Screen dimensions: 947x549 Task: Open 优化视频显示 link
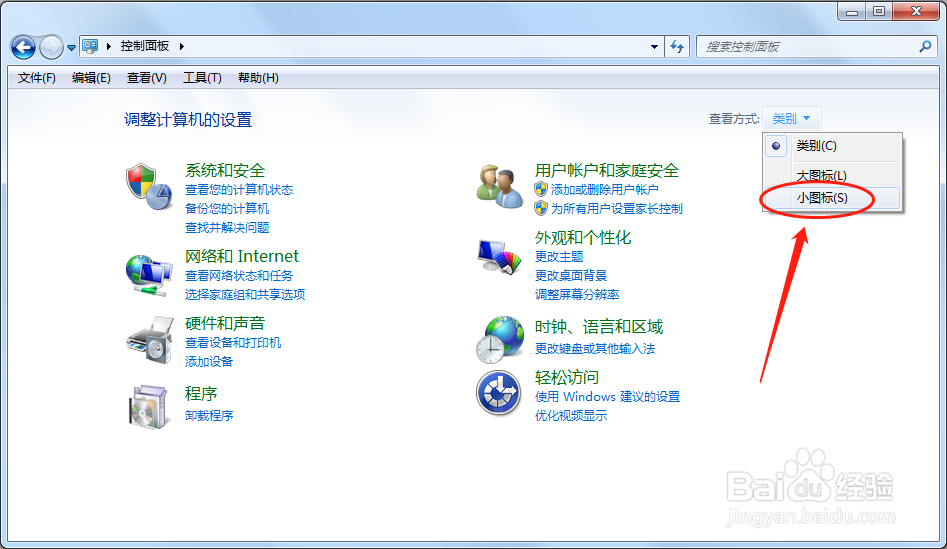point(571,416)
